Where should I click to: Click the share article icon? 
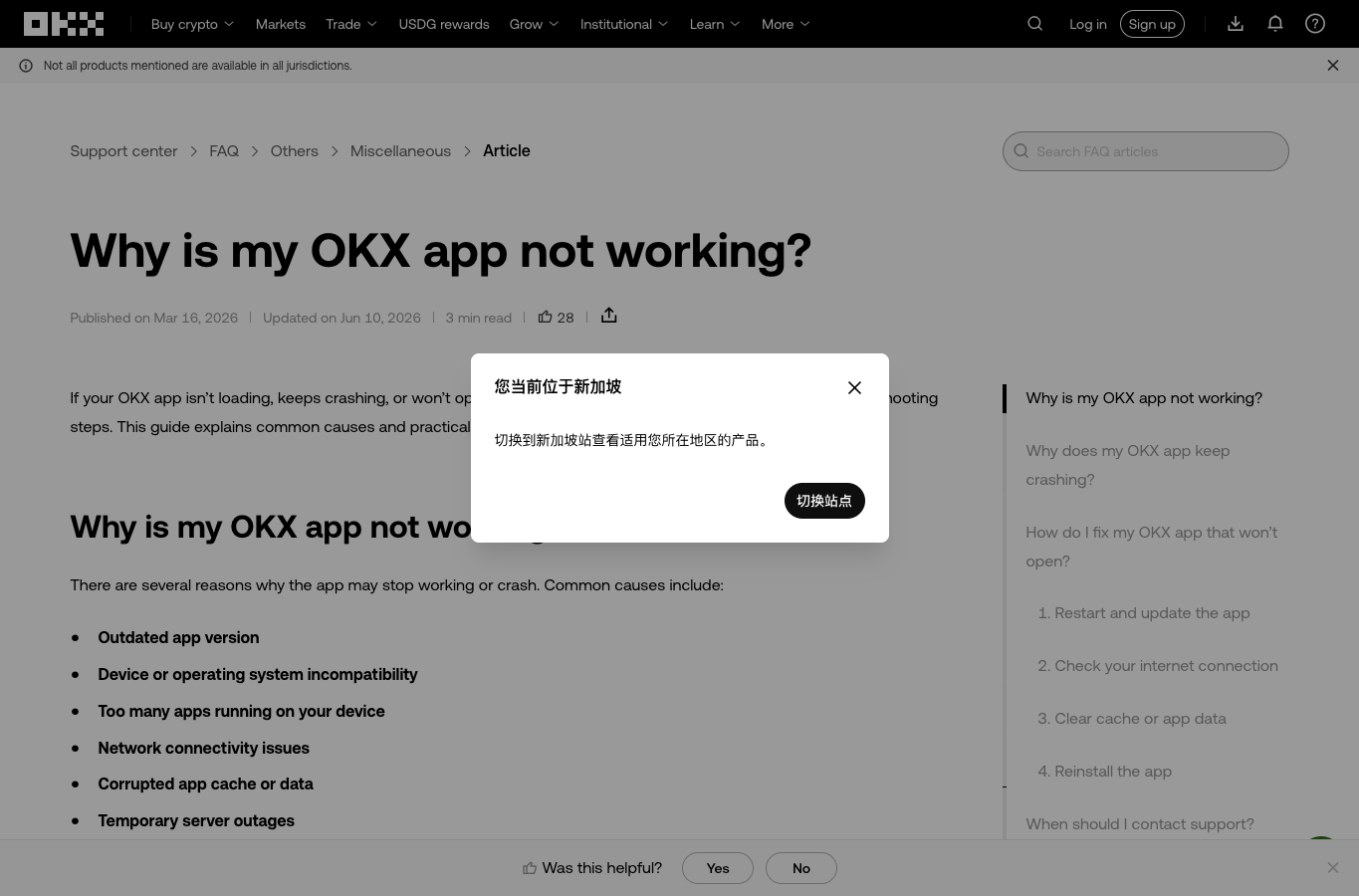[609, 316]
